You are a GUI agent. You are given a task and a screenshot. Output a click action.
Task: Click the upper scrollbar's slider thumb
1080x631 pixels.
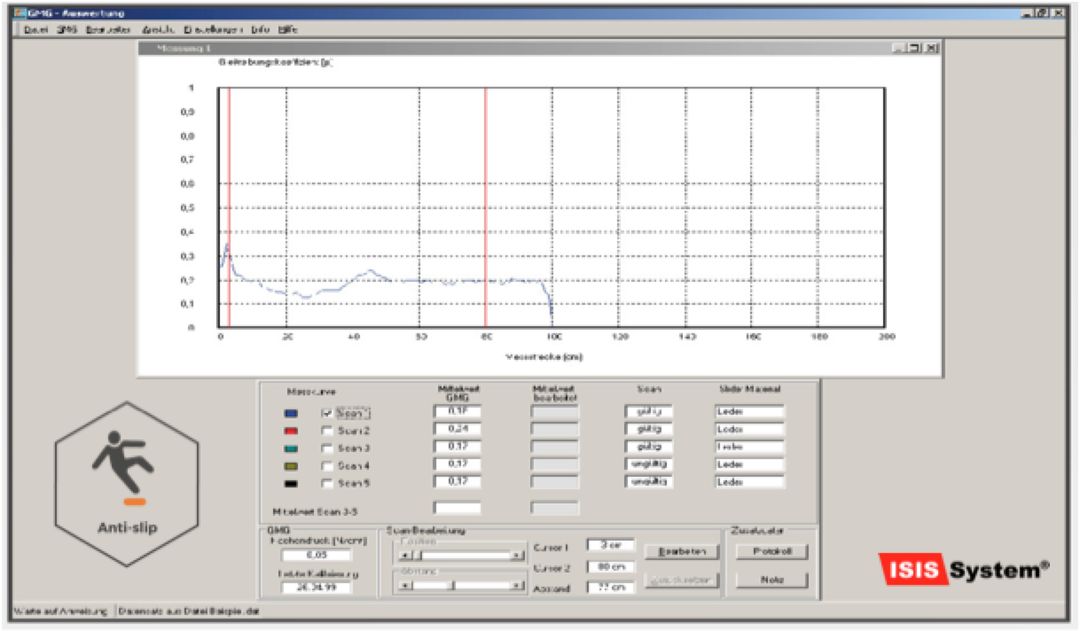click(x=417, y=555)
